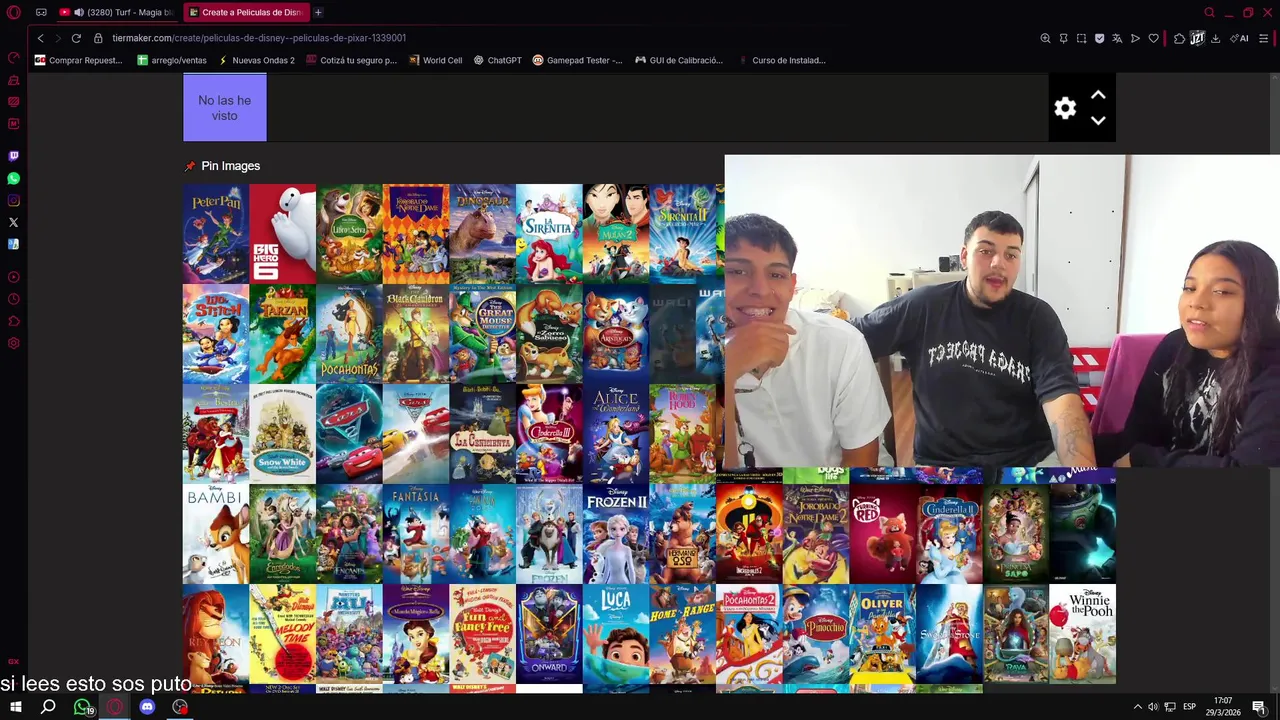Open the arreglo/ventas bookmark
Image resolution: width=1280 pixels, height=720 pixels.
[172, 60]
